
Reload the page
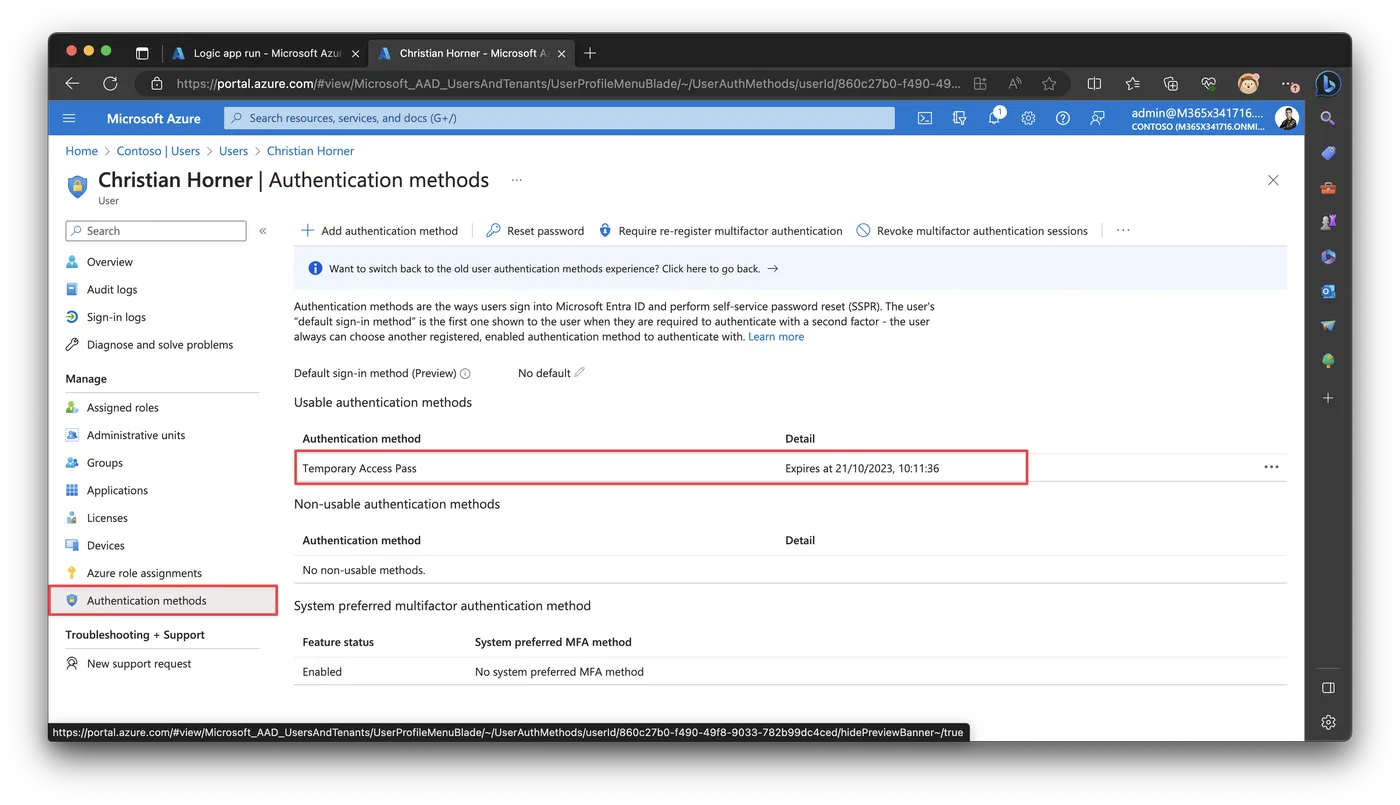(x=110, y=84)
